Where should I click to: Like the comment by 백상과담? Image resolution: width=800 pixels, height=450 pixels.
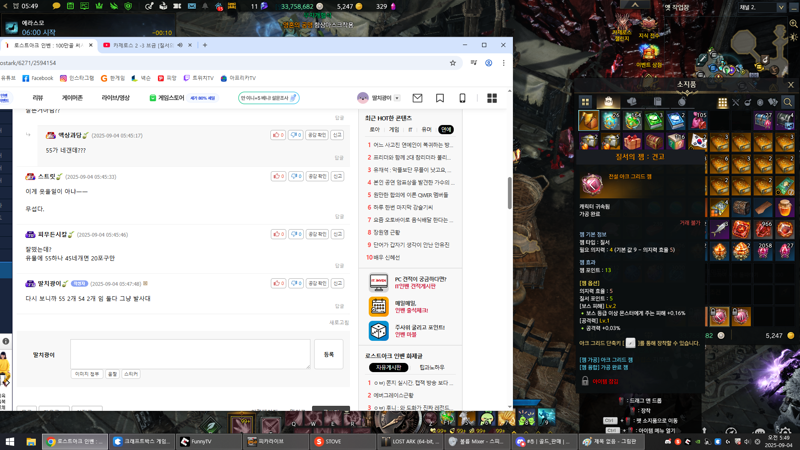coord(278,135)
